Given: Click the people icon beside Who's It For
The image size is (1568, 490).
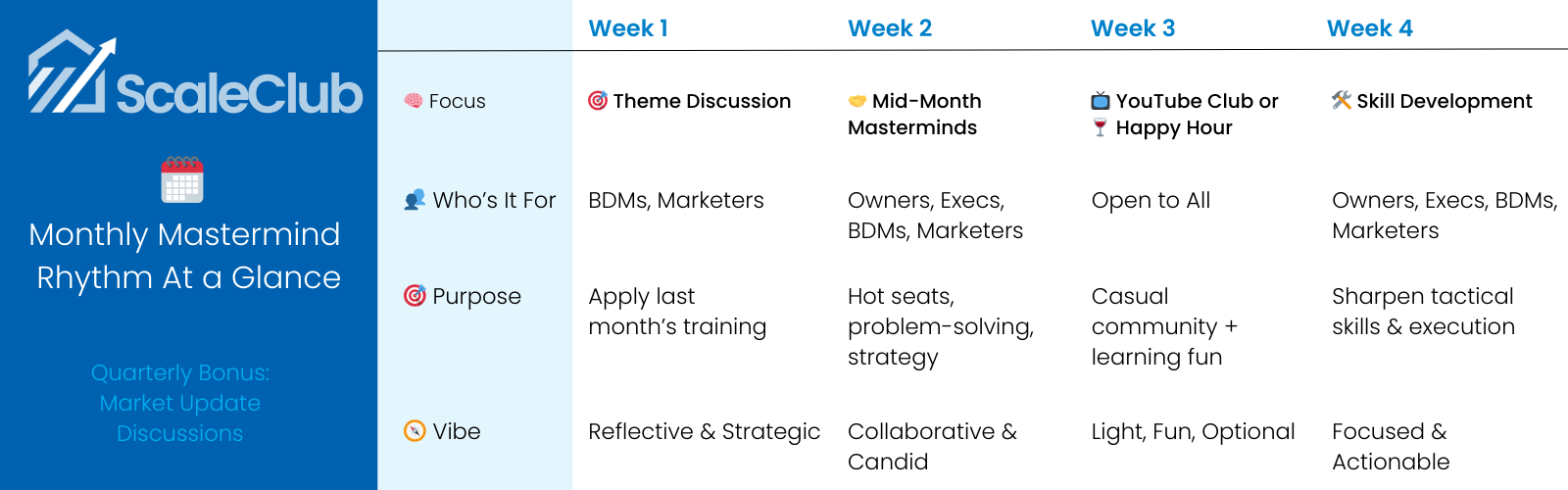Looking at the screenshot, I should coord(415,200).
